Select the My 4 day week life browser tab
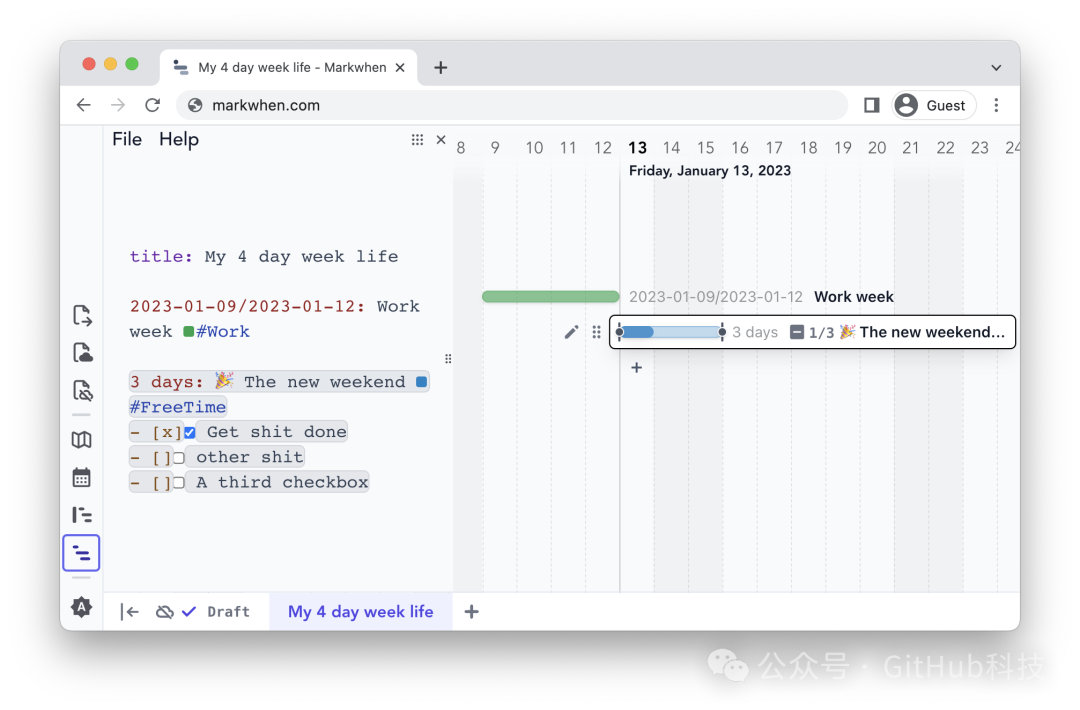Screen dimensions: 1080x710 click(289, 67)
